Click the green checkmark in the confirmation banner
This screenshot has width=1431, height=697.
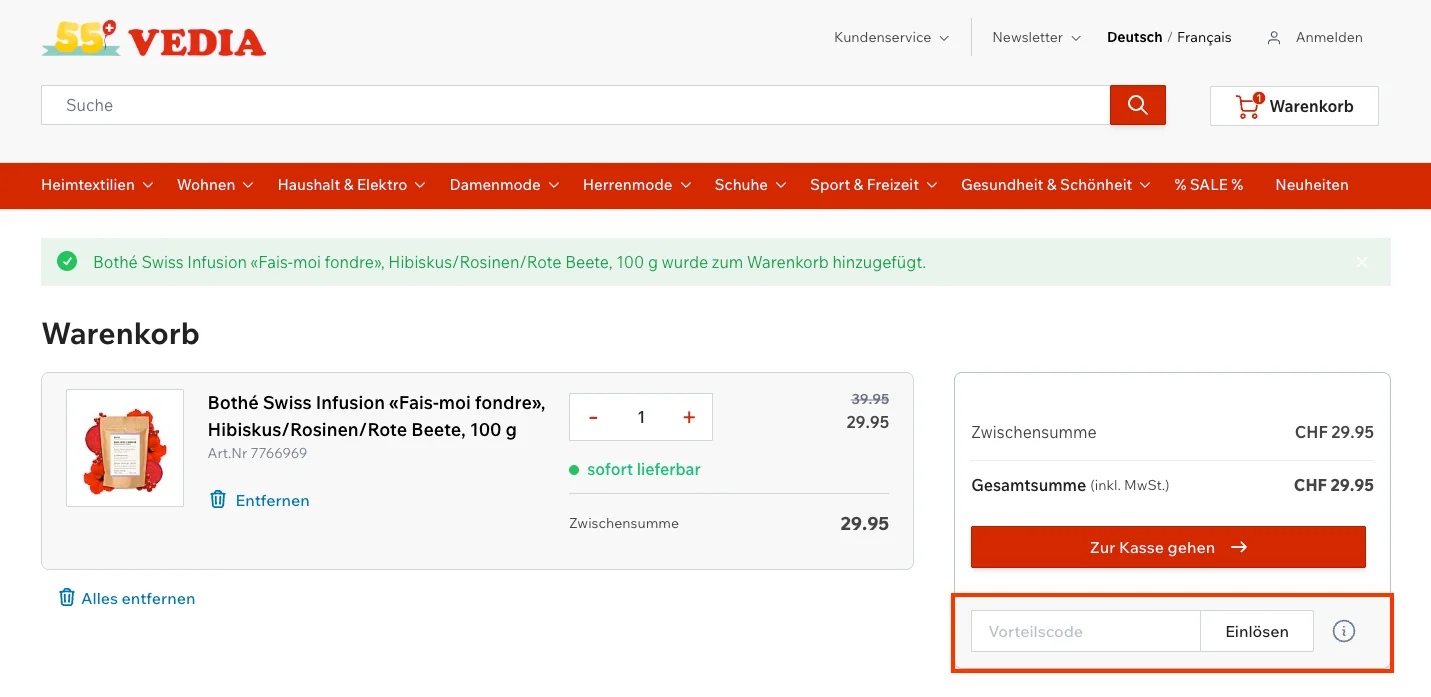coord(67,261)
